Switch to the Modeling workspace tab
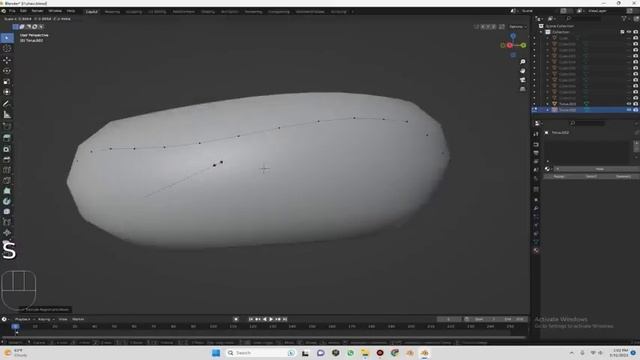This screenshot has width=640, height=360. [112, 12]
